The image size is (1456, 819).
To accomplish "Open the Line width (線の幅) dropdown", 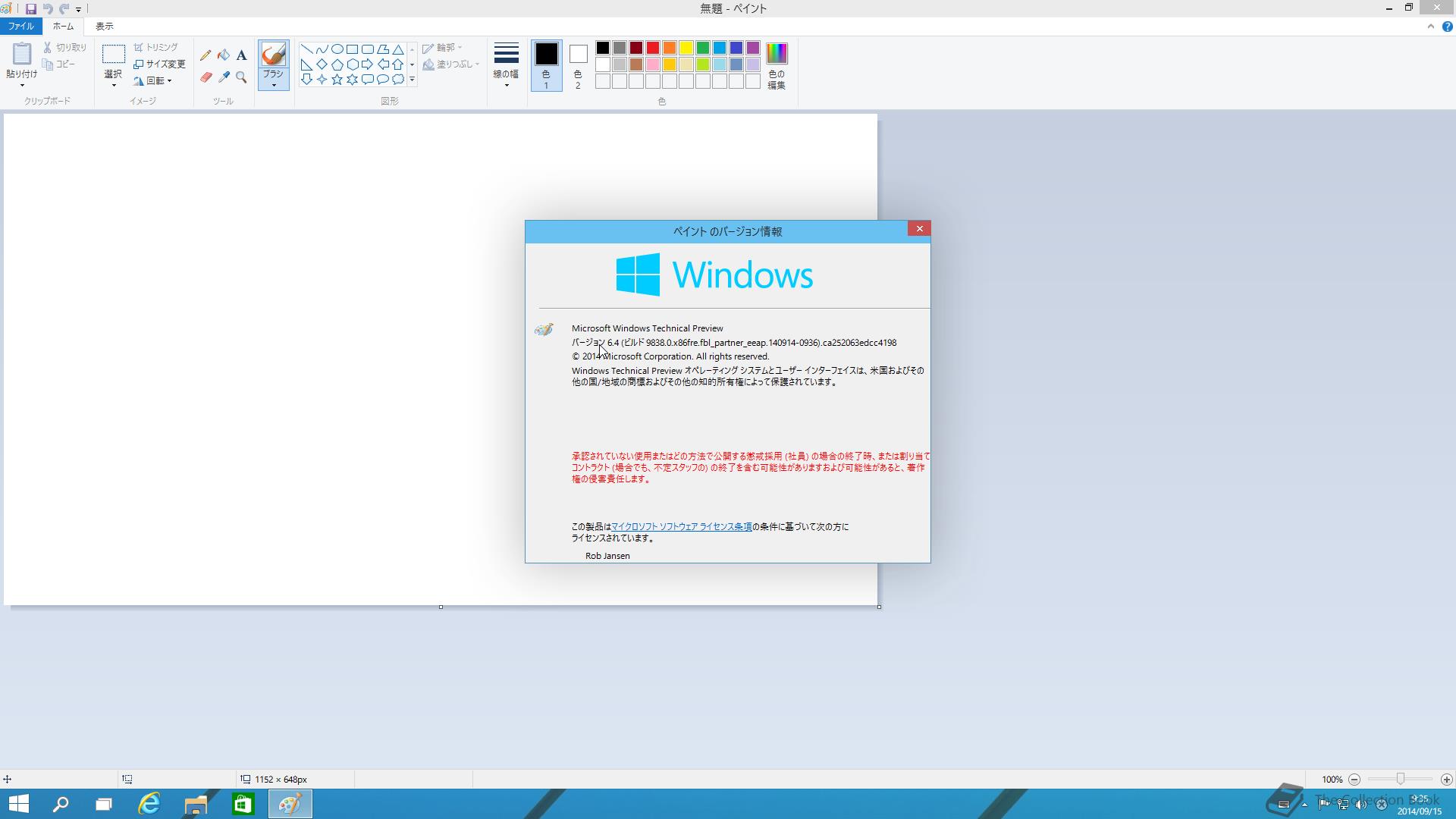I will click(x=506, y=65).
